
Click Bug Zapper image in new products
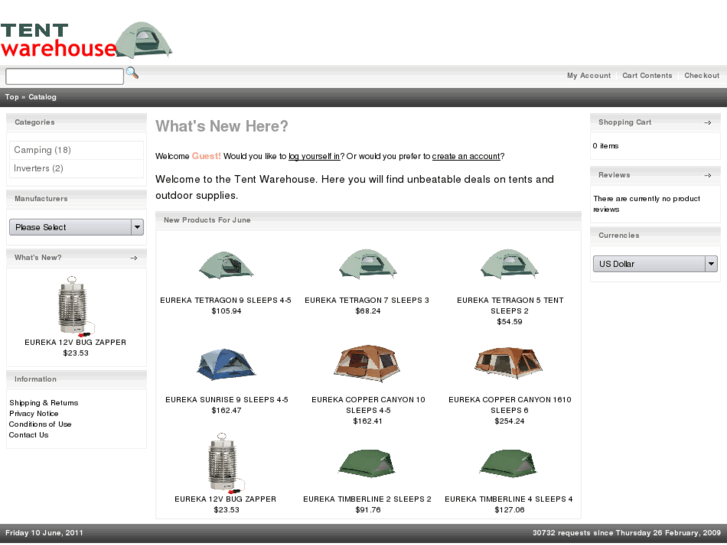226,463
